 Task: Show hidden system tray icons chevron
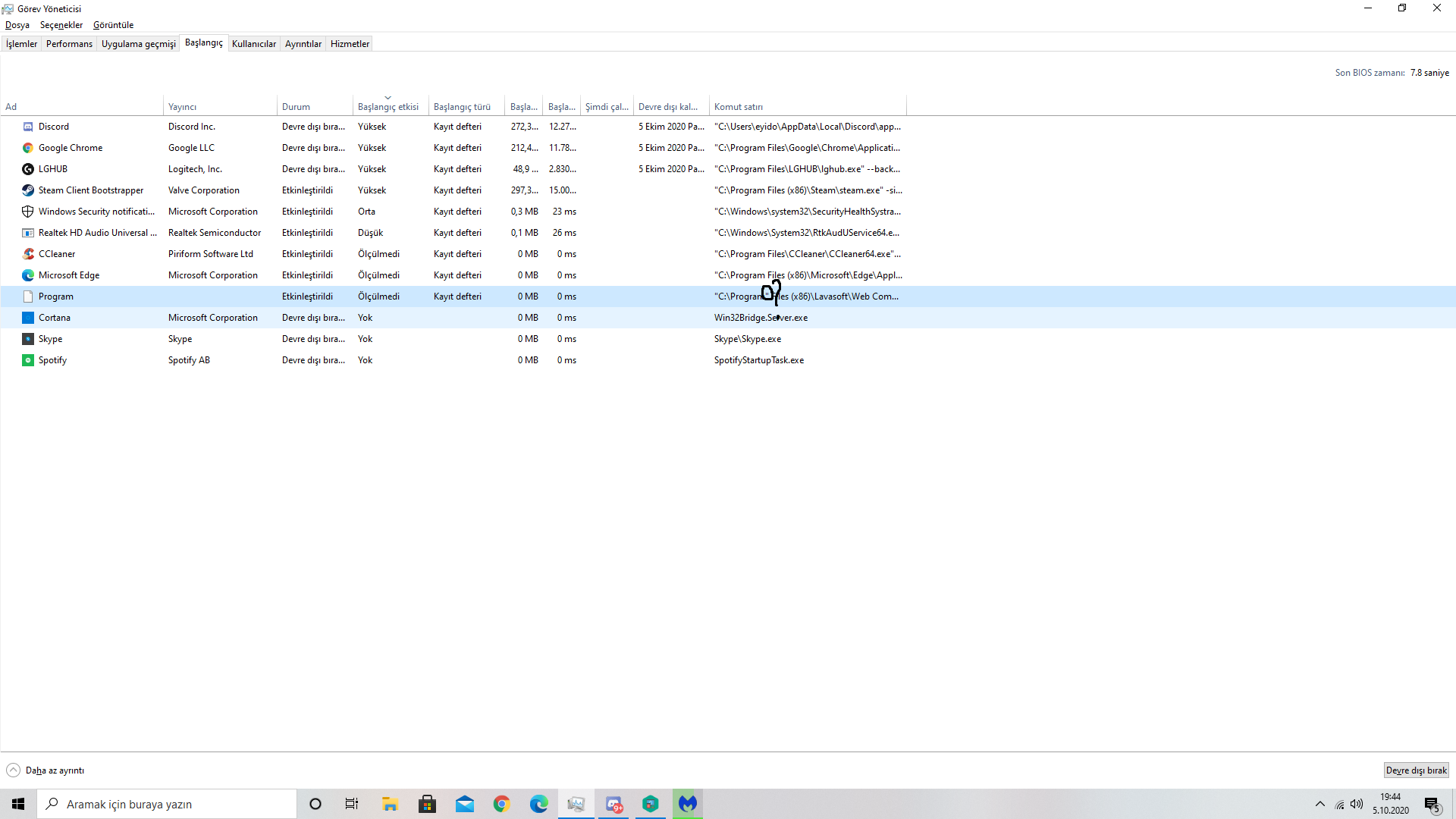1319,804
